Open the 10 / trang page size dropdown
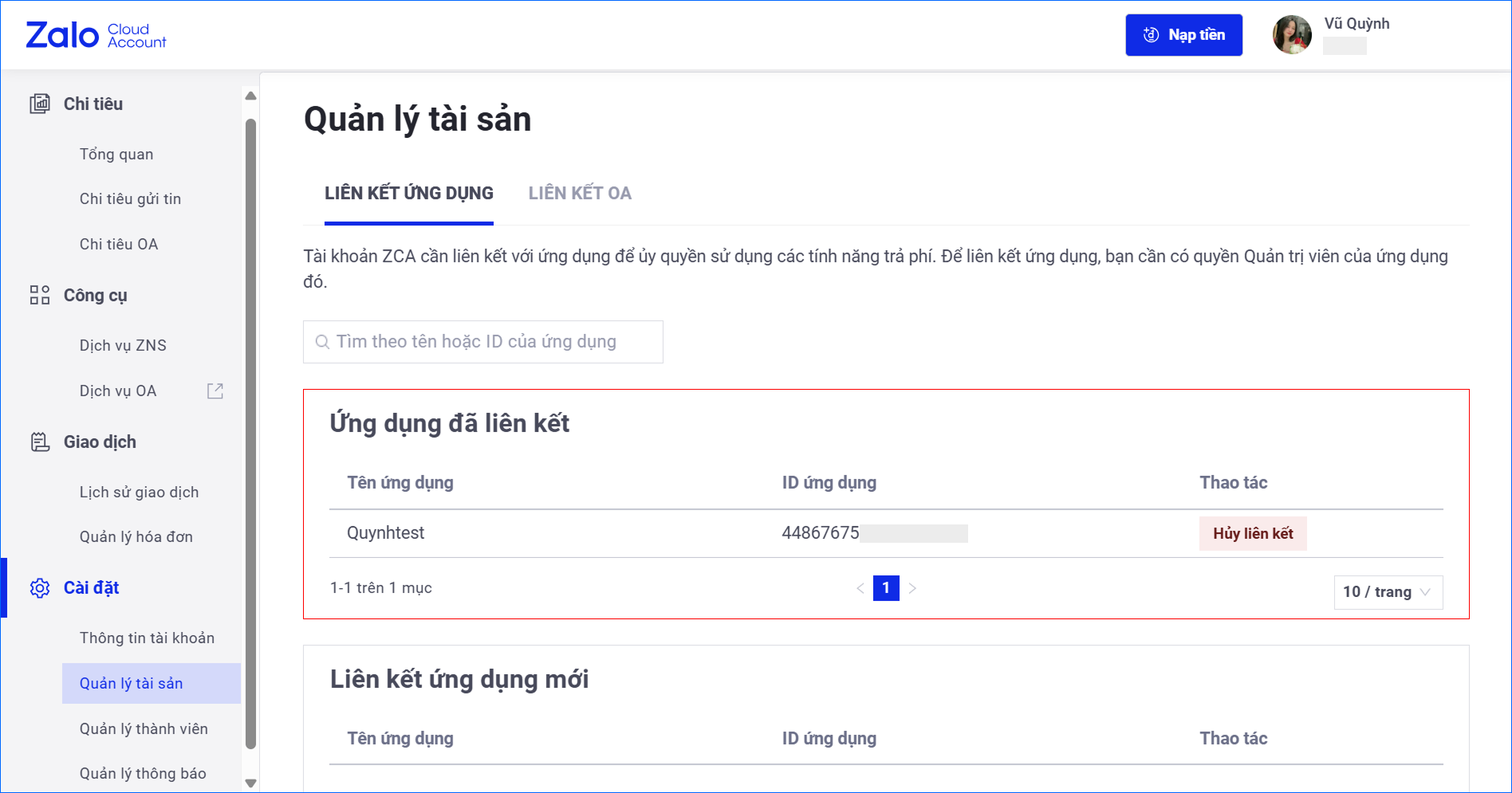 1388,592
